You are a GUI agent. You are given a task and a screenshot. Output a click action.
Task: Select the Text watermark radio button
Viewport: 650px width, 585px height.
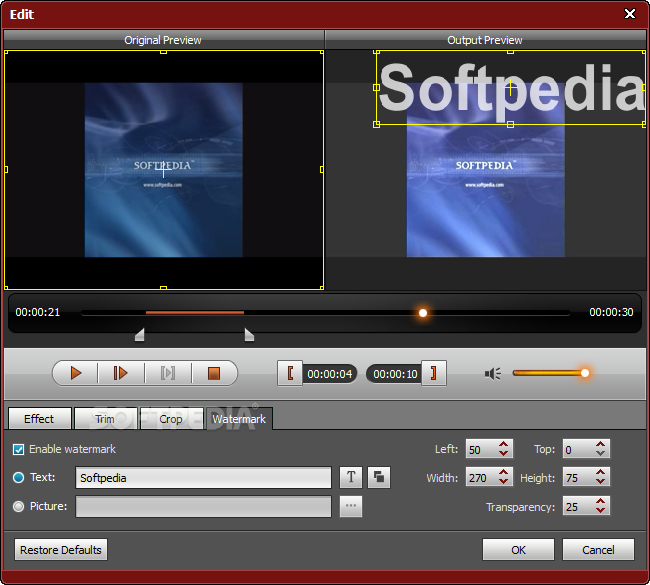18,477
